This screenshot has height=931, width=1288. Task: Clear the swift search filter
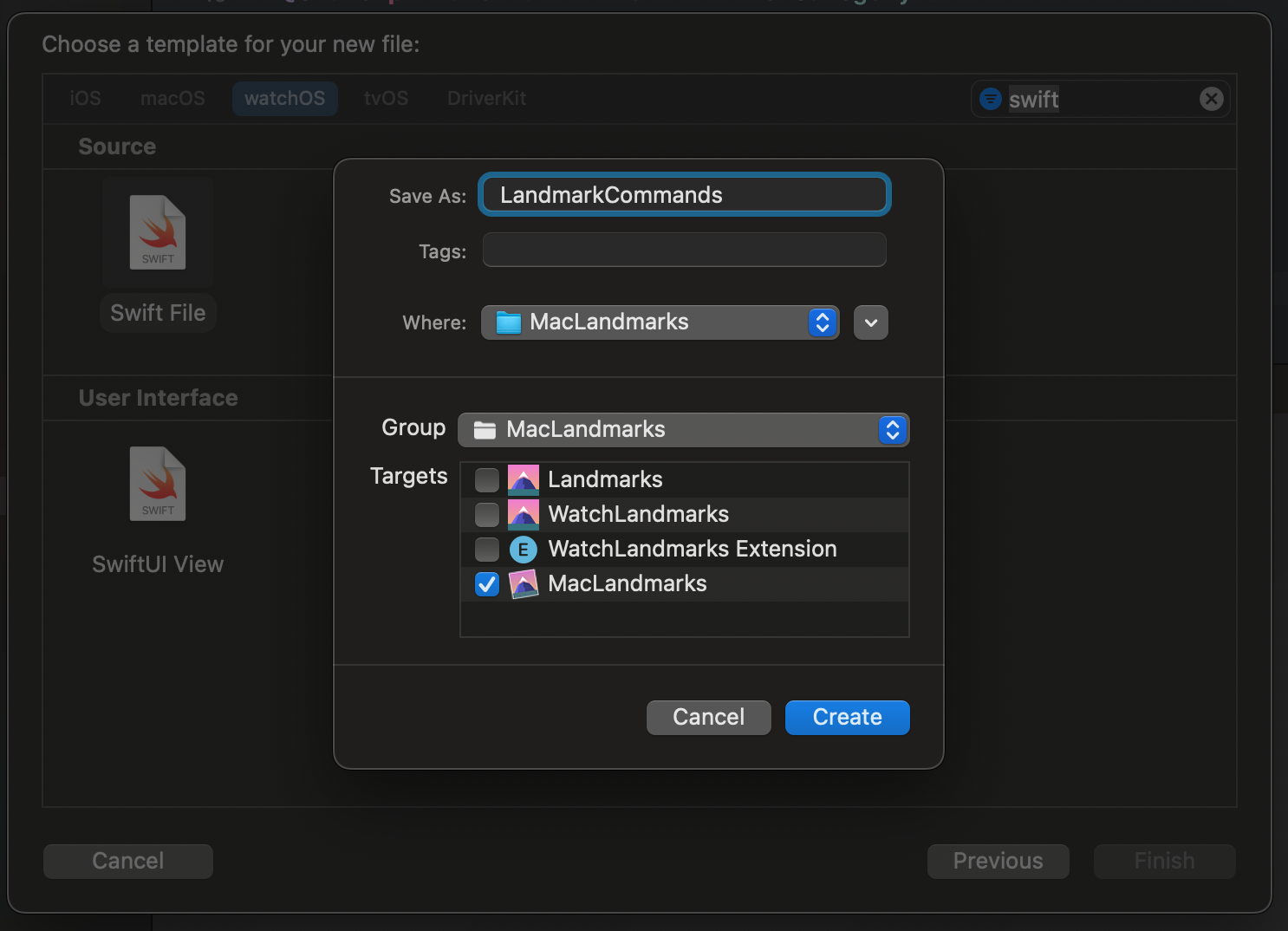[1212, 99]
